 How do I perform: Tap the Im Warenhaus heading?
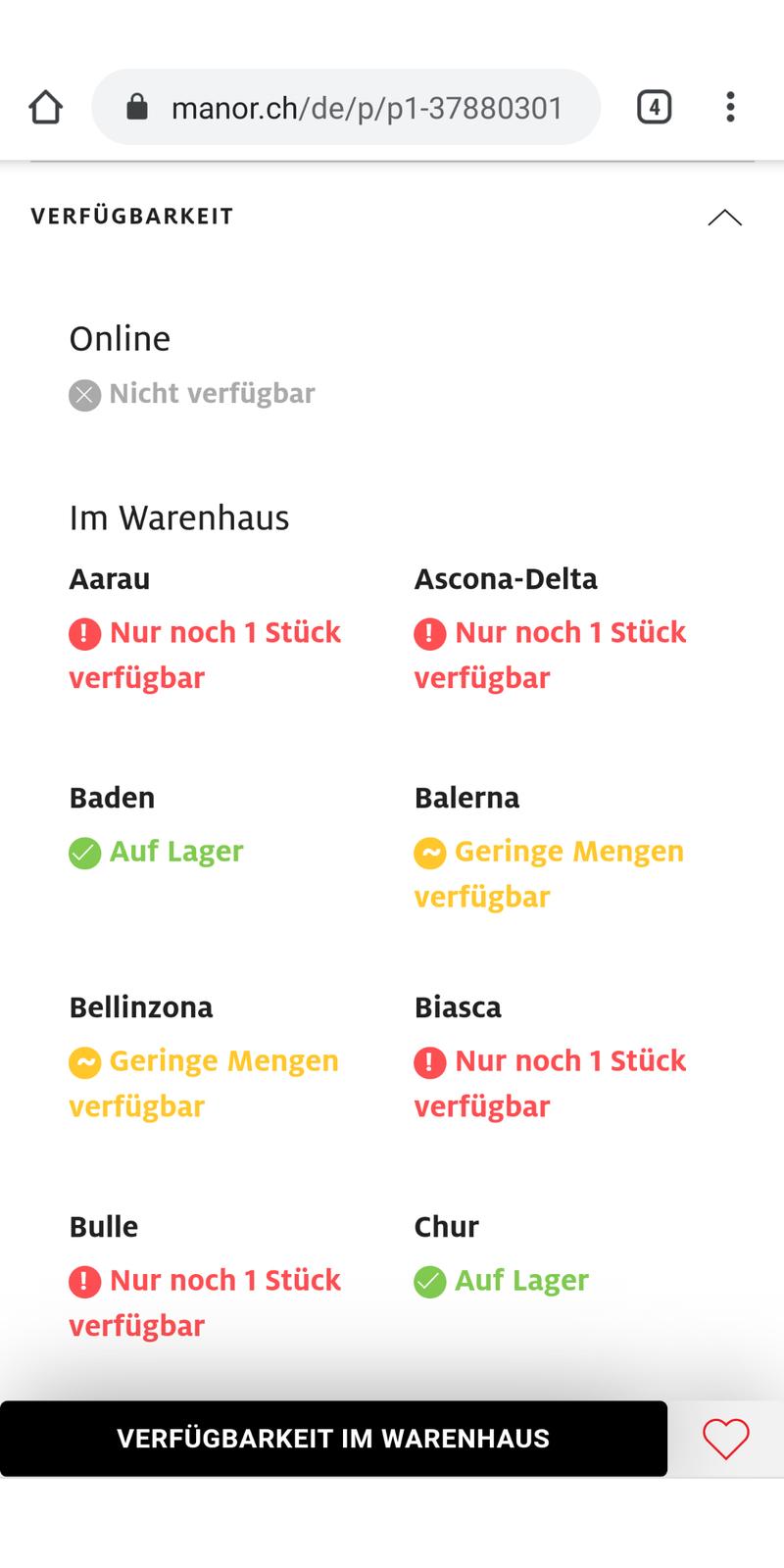179,517
